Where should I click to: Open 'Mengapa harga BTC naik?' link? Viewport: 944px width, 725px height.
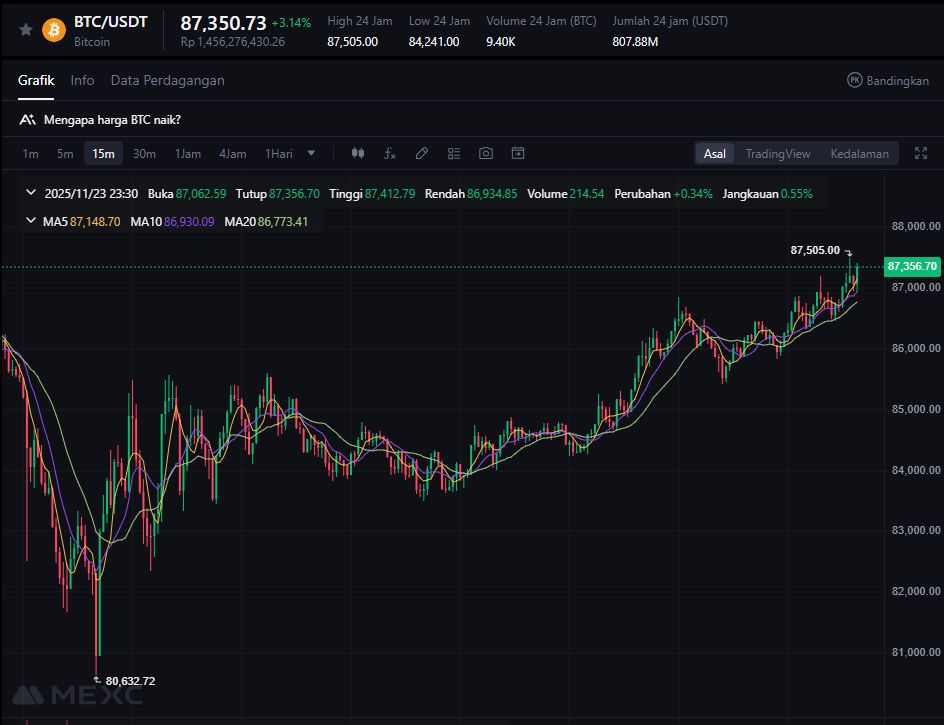click(x=112, y=119)
